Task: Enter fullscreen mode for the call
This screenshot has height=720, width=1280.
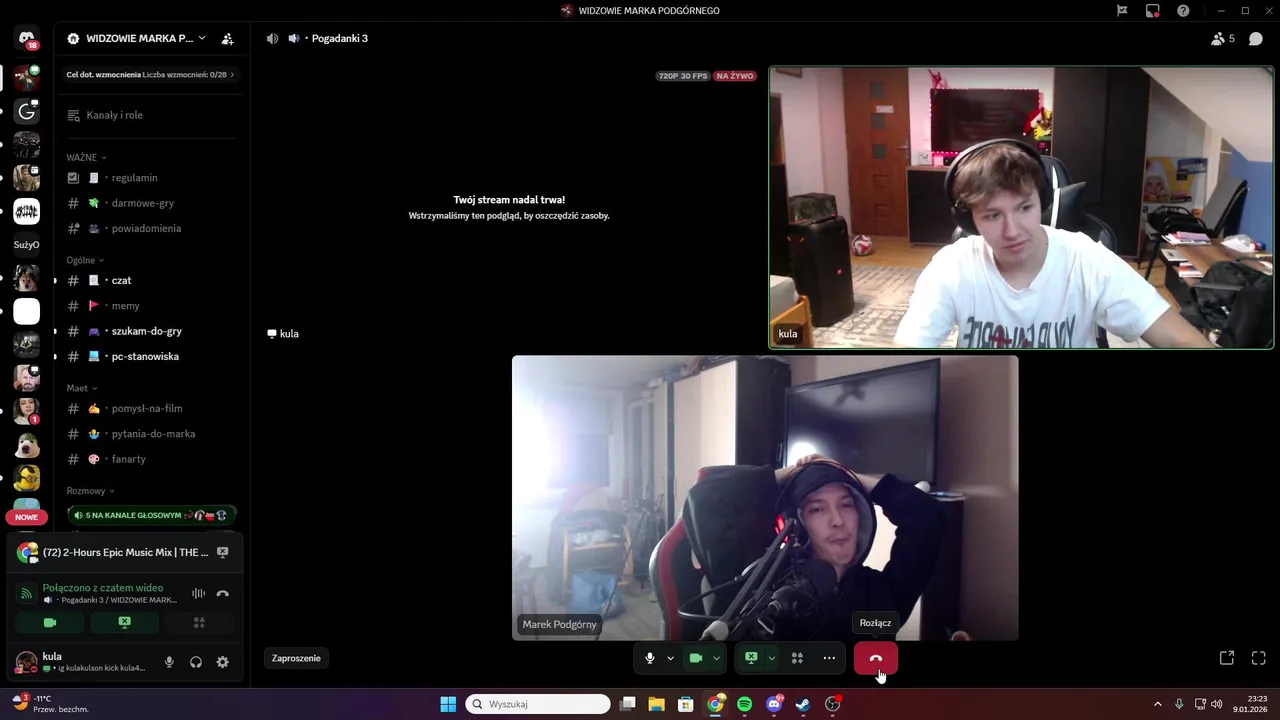Action: tap(1259, 658)
